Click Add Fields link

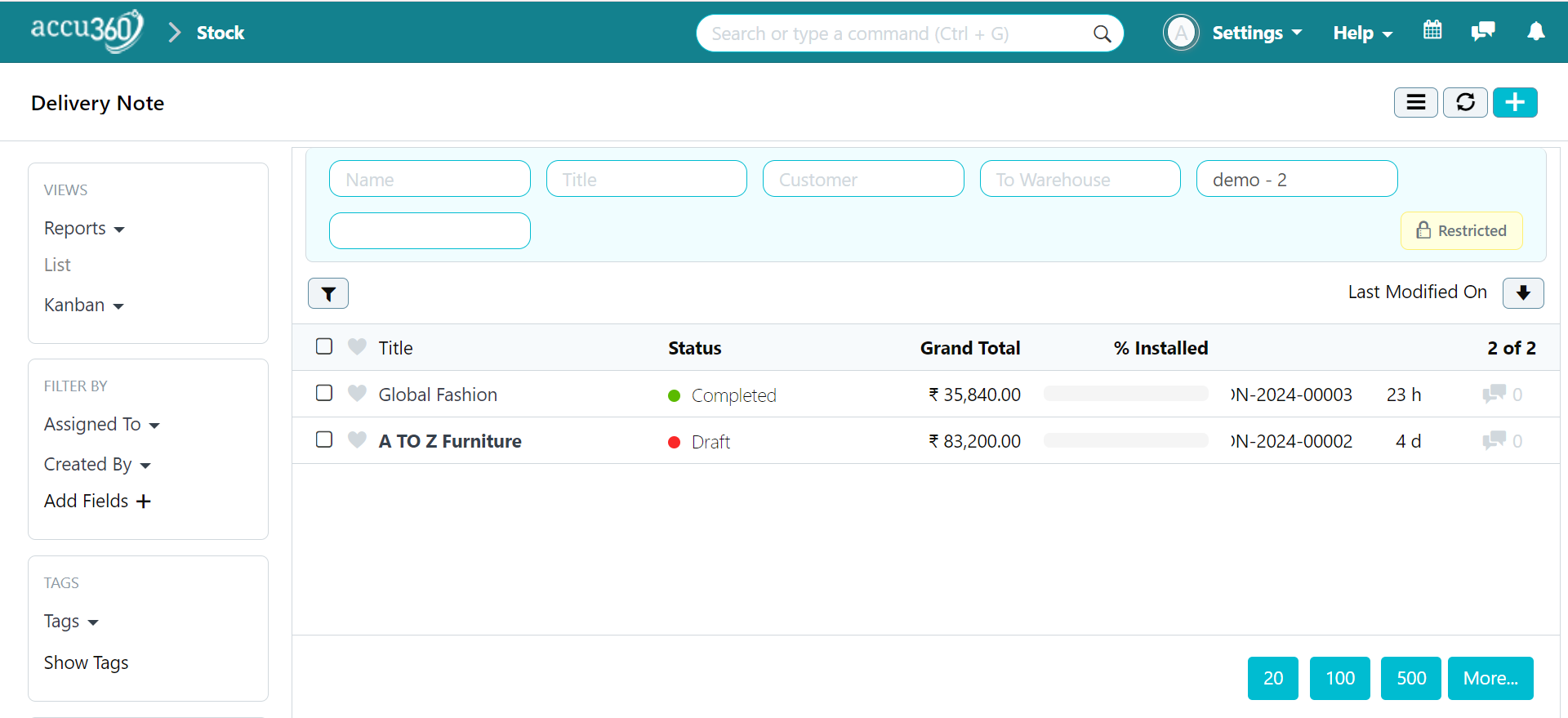[86, 502]
